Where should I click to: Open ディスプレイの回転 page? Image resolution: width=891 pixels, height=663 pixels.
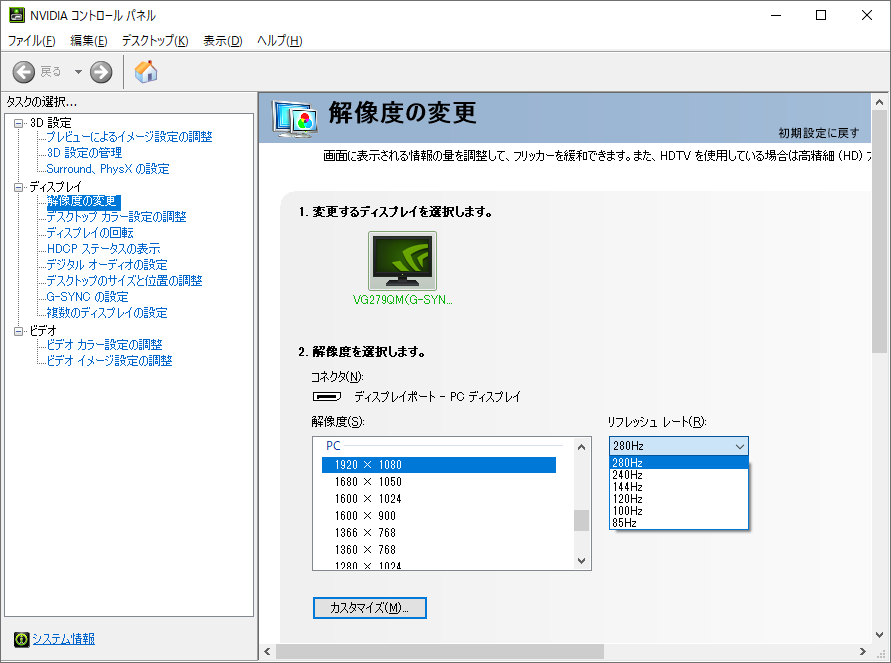pyautogui.click(x=90, y=233)
